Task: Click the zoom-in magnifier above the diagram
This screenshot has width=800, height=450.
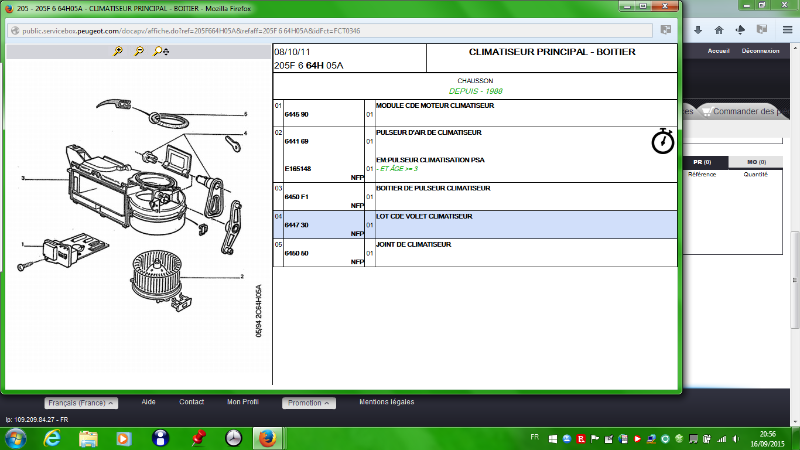Action: pyautogui.click(x=118, y=51)
